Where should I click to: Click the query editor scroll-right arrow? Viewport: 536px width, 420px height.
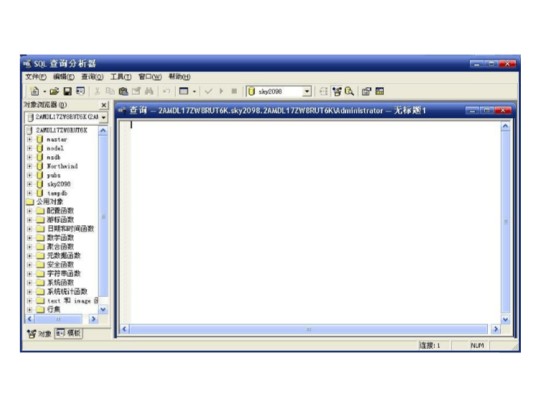point(495,329)
